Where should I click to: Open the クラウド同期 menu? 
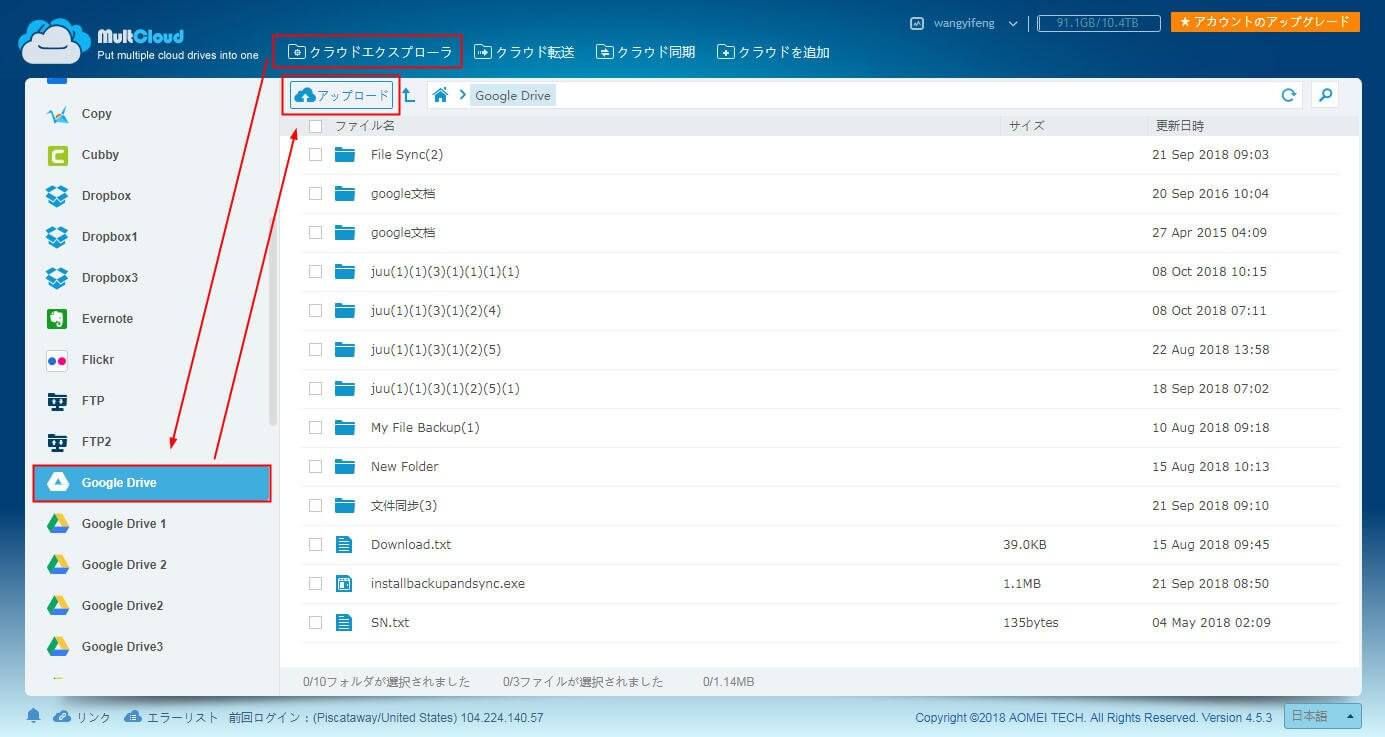[645, 52]
